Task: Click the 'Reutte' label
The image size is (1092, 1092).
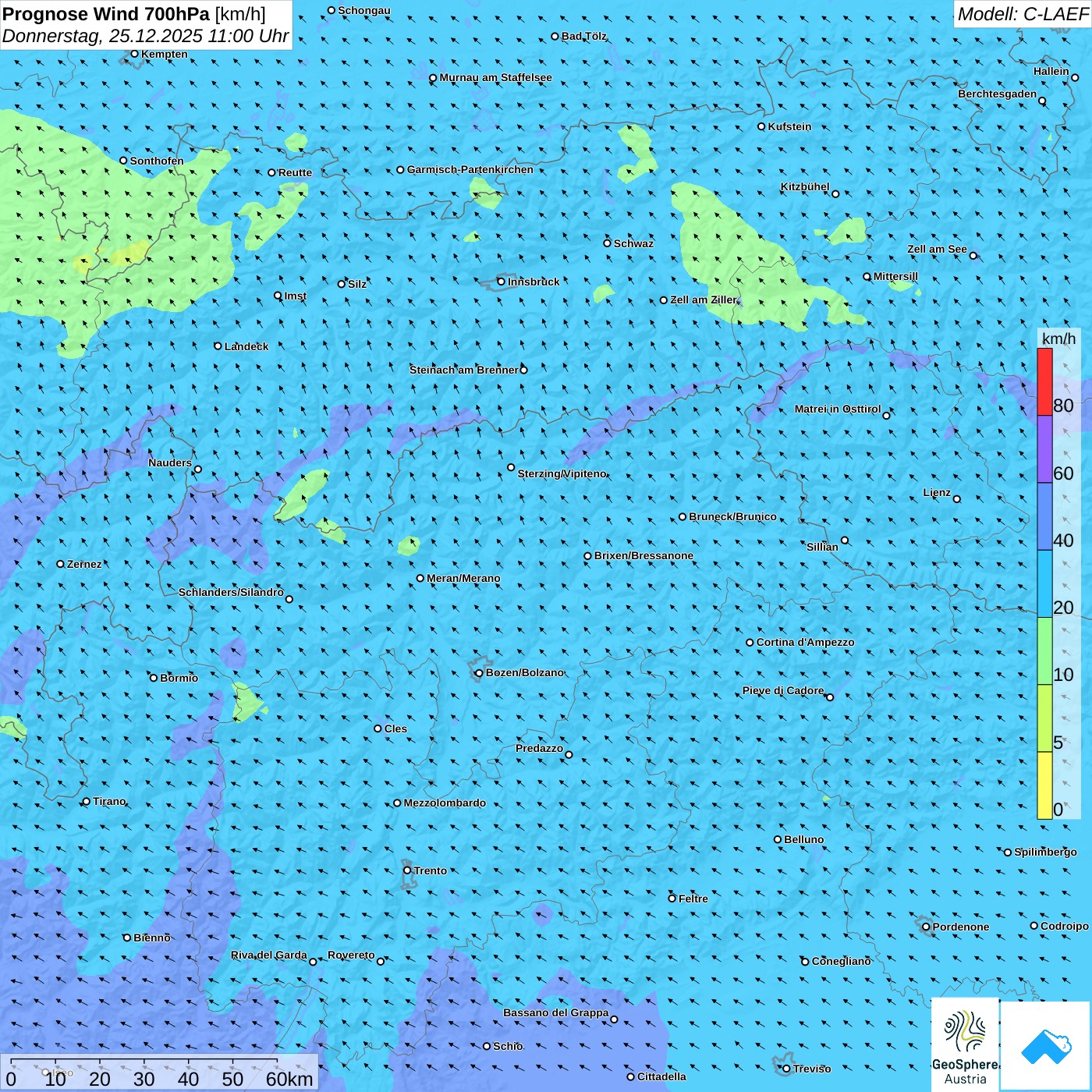Action: (x=295, y=172)
